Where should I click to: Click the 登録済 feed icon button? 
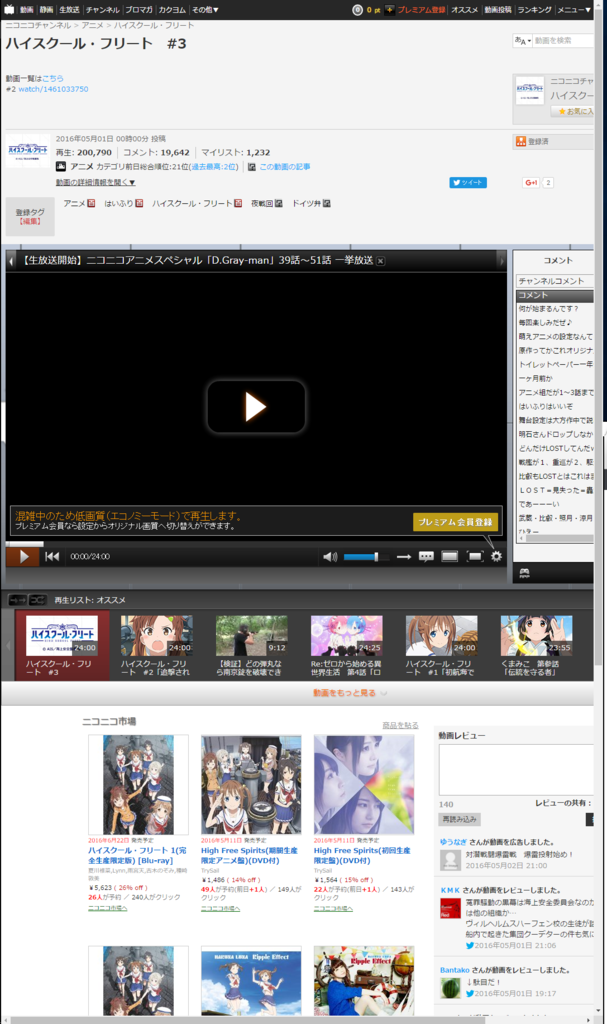[521, 141]
